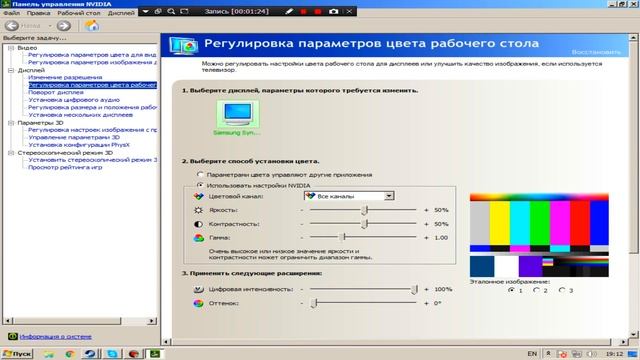The width and height of the screenshot is (640, 360).
Task: Click the green system information icon
Action: click(x=13, y=336)
